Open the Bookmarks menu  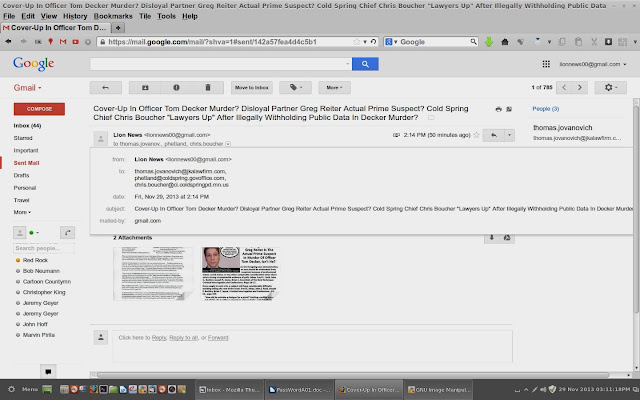(x=113, y=16)
